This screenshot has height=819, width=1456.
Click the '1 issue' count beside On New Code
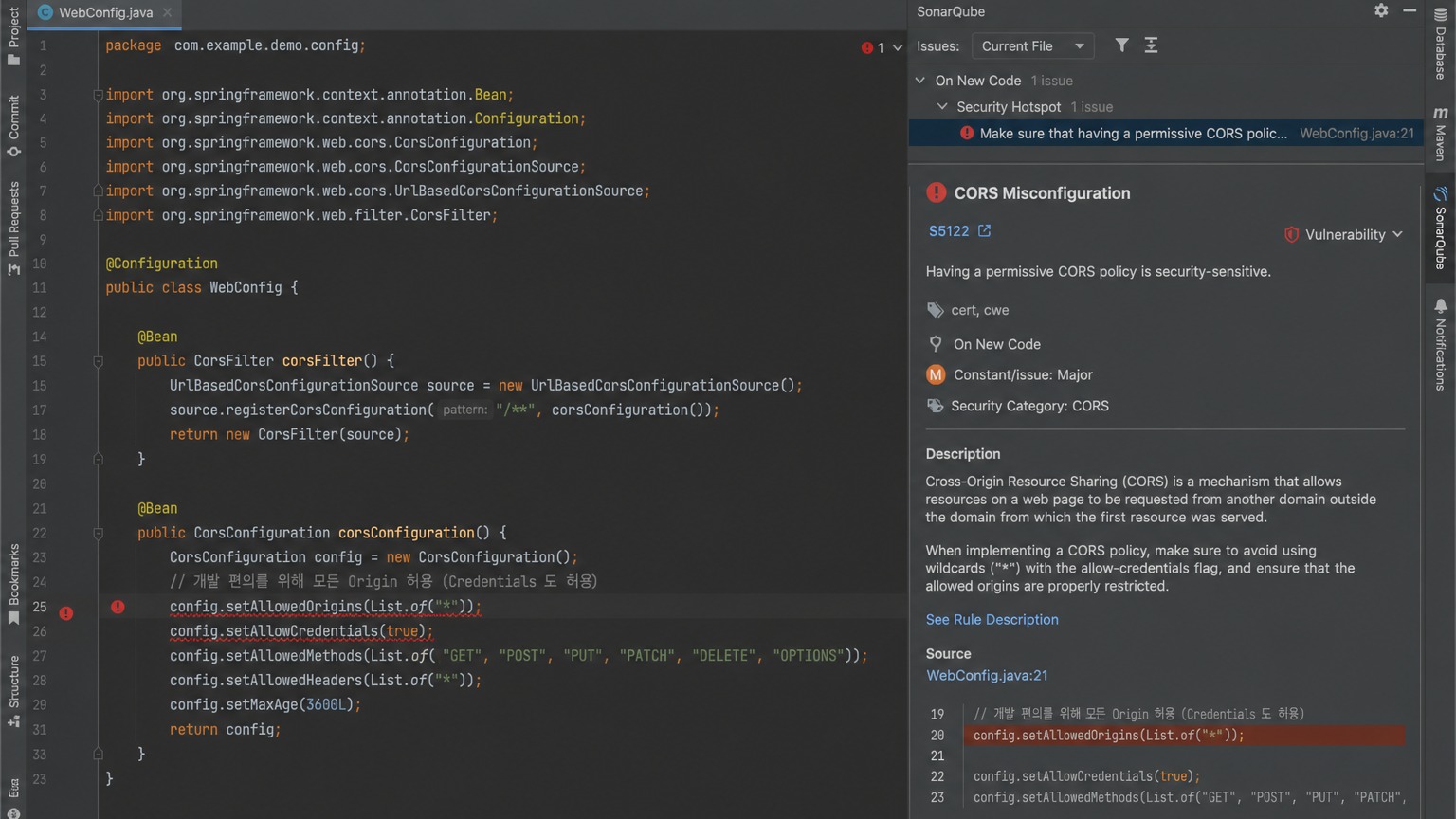(x=1051, y=81)
